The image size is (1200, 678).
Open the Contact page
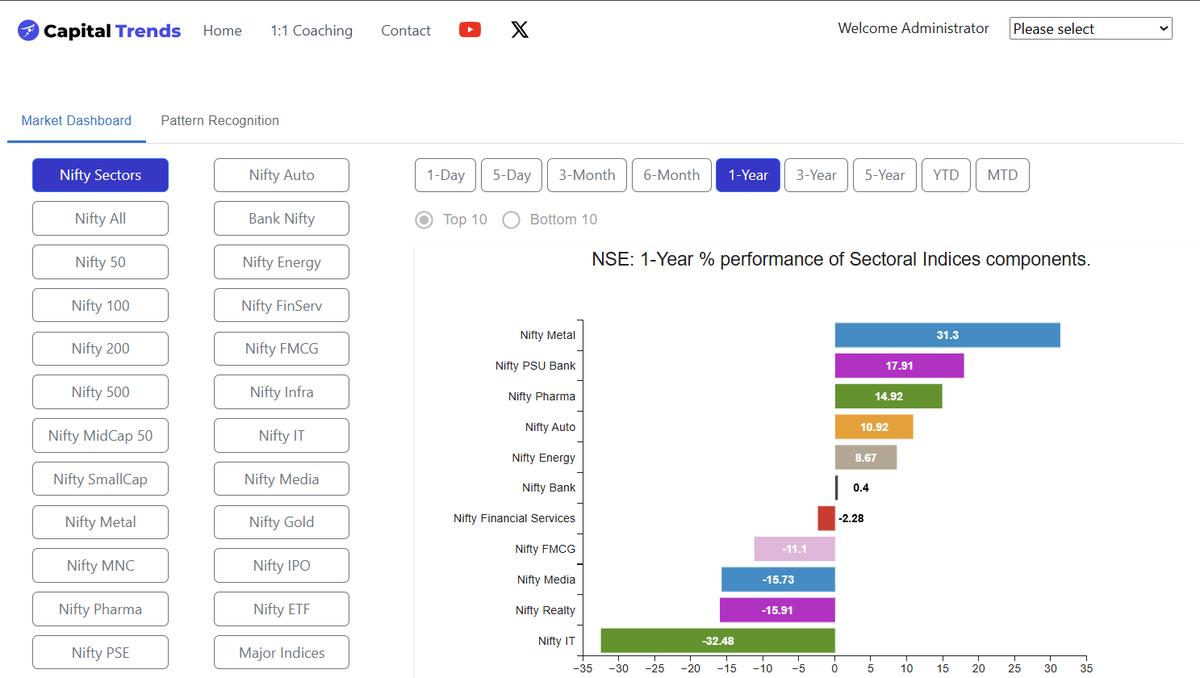[405, 31]
